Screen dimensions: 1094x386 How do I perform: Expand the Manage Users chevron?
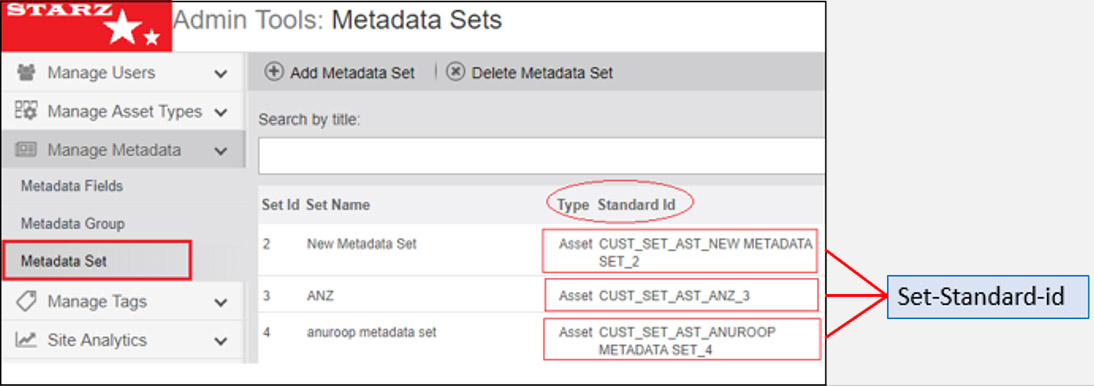pos(221,73)
